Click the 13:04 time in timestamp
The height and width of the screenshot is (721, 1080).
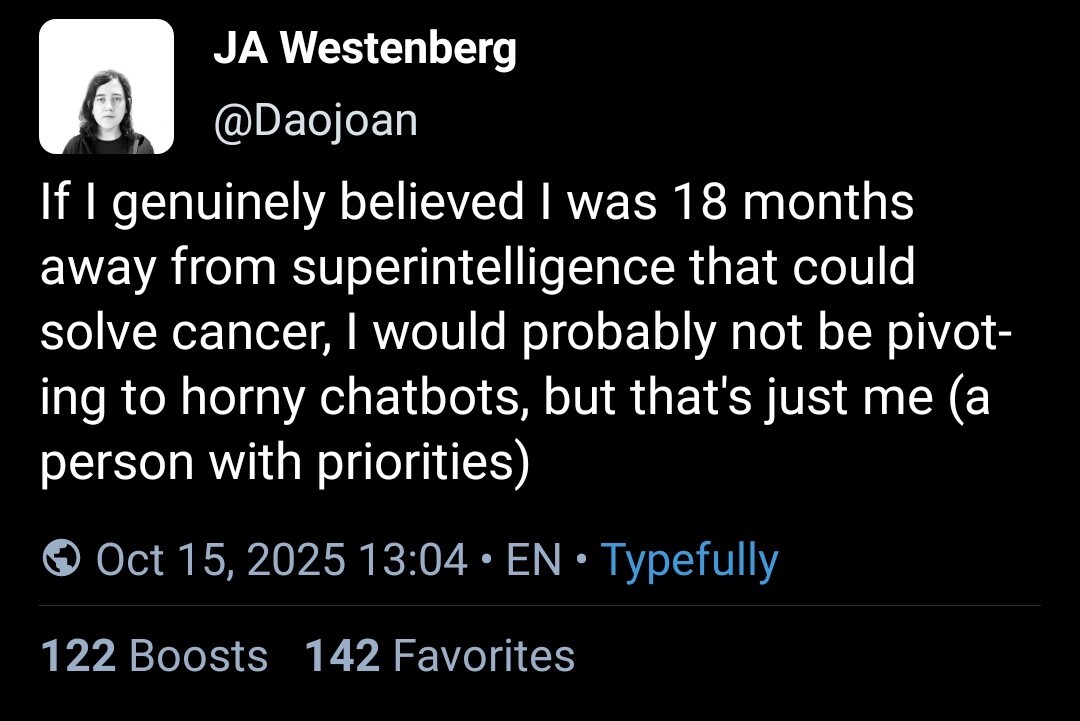click(412, 559)
